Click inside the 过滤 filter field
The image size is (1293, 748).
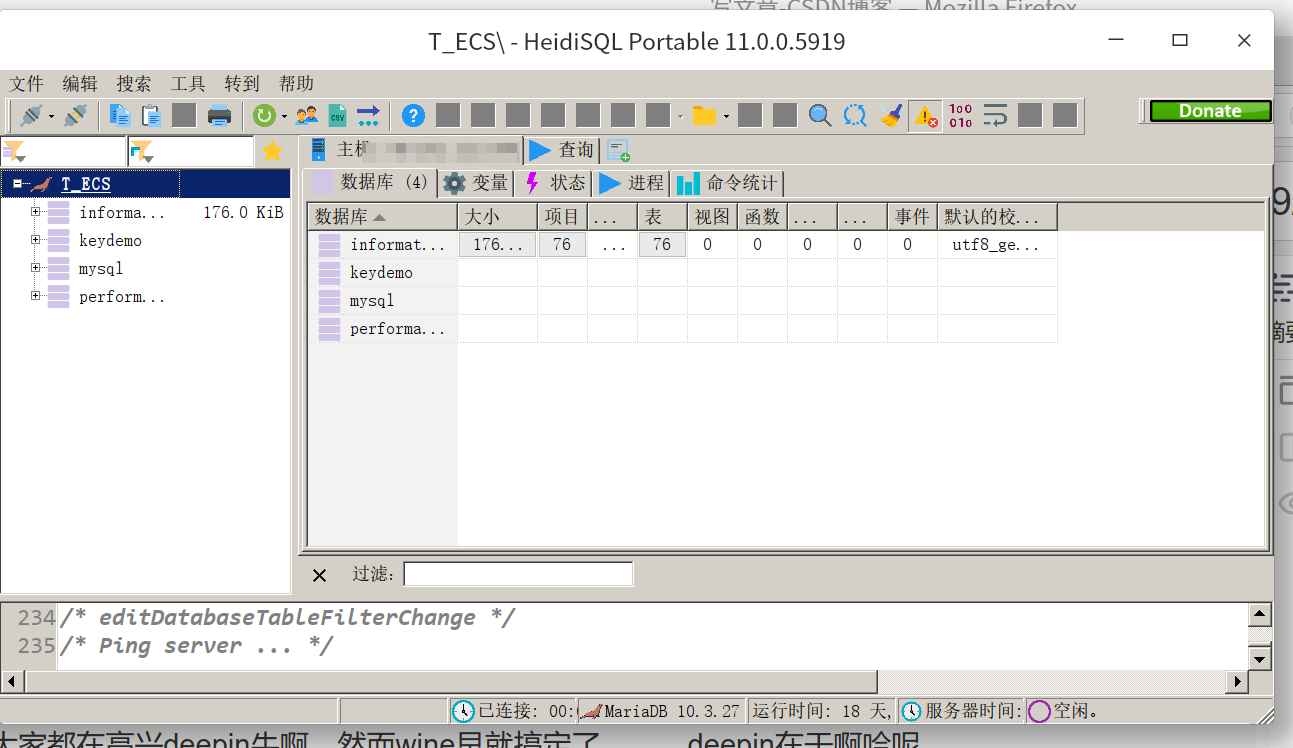[518, 573]
